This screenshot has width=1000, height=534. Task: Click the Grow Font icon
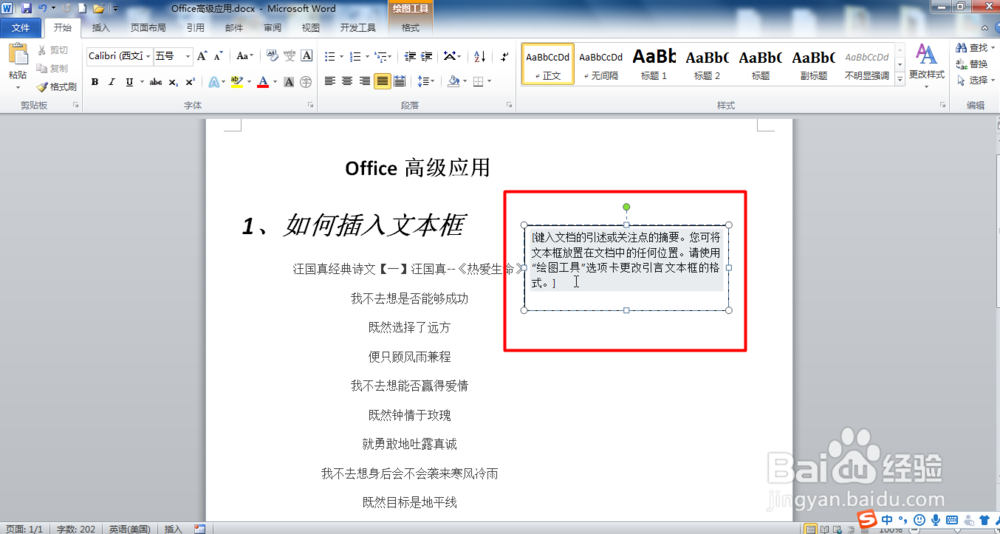(202, 56)
